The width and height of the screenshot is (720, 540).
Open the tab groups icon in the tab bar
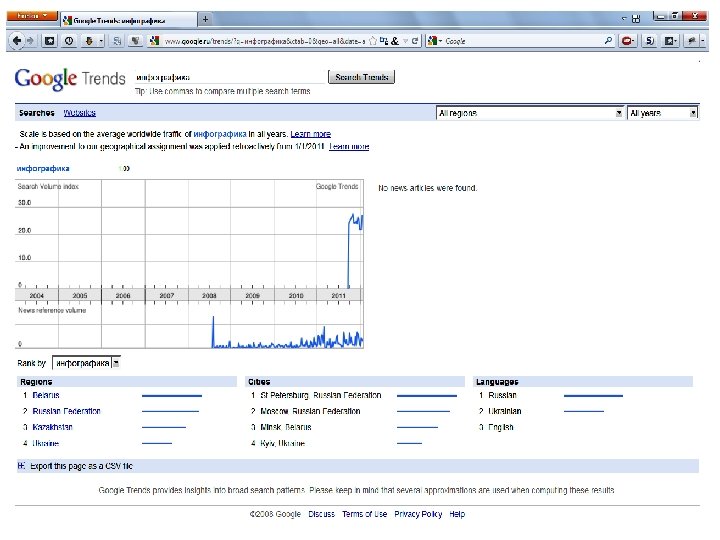(x=636, y=19)
